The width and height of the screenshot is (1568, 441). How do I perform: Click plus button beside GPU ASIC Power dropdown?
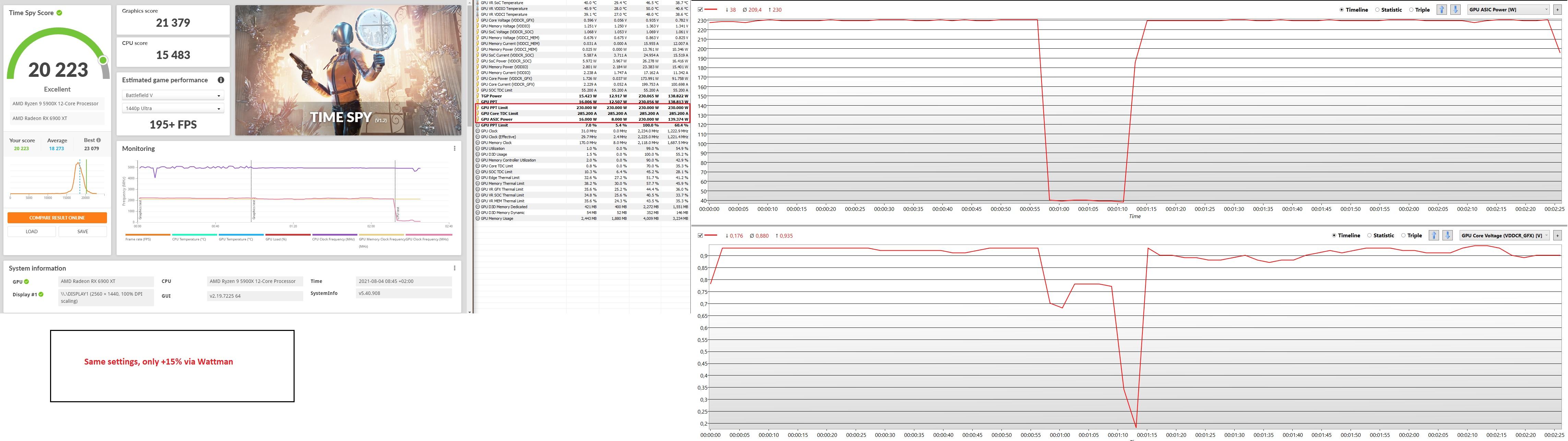[1558, 10]
